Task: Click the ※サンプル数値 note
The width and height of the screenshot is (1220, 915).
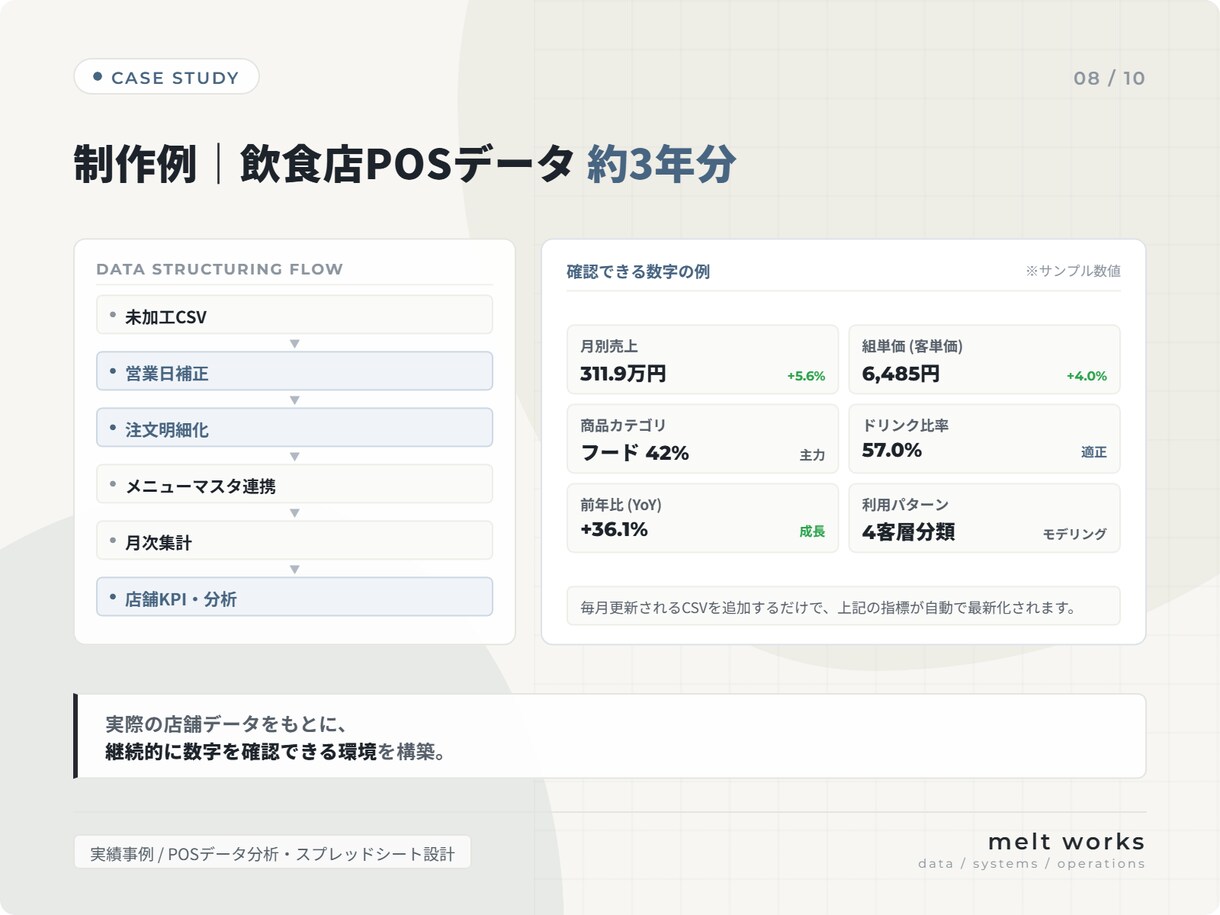Action: click(1073, 271)
